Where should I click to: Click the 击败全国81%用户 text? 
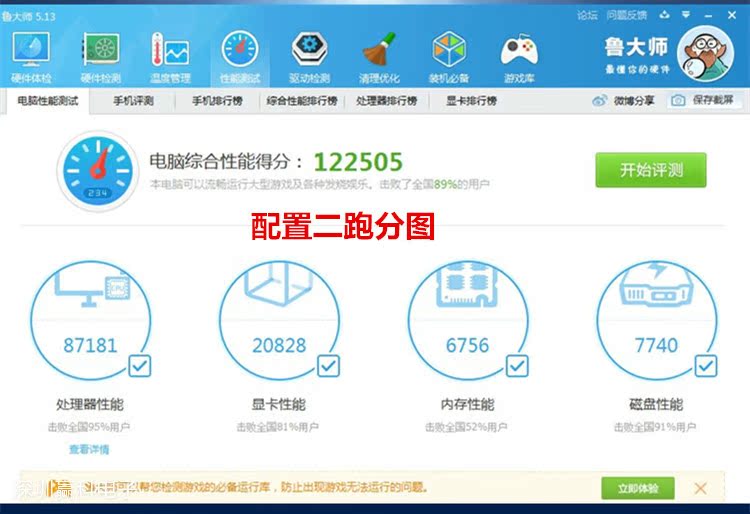(278, 427)
